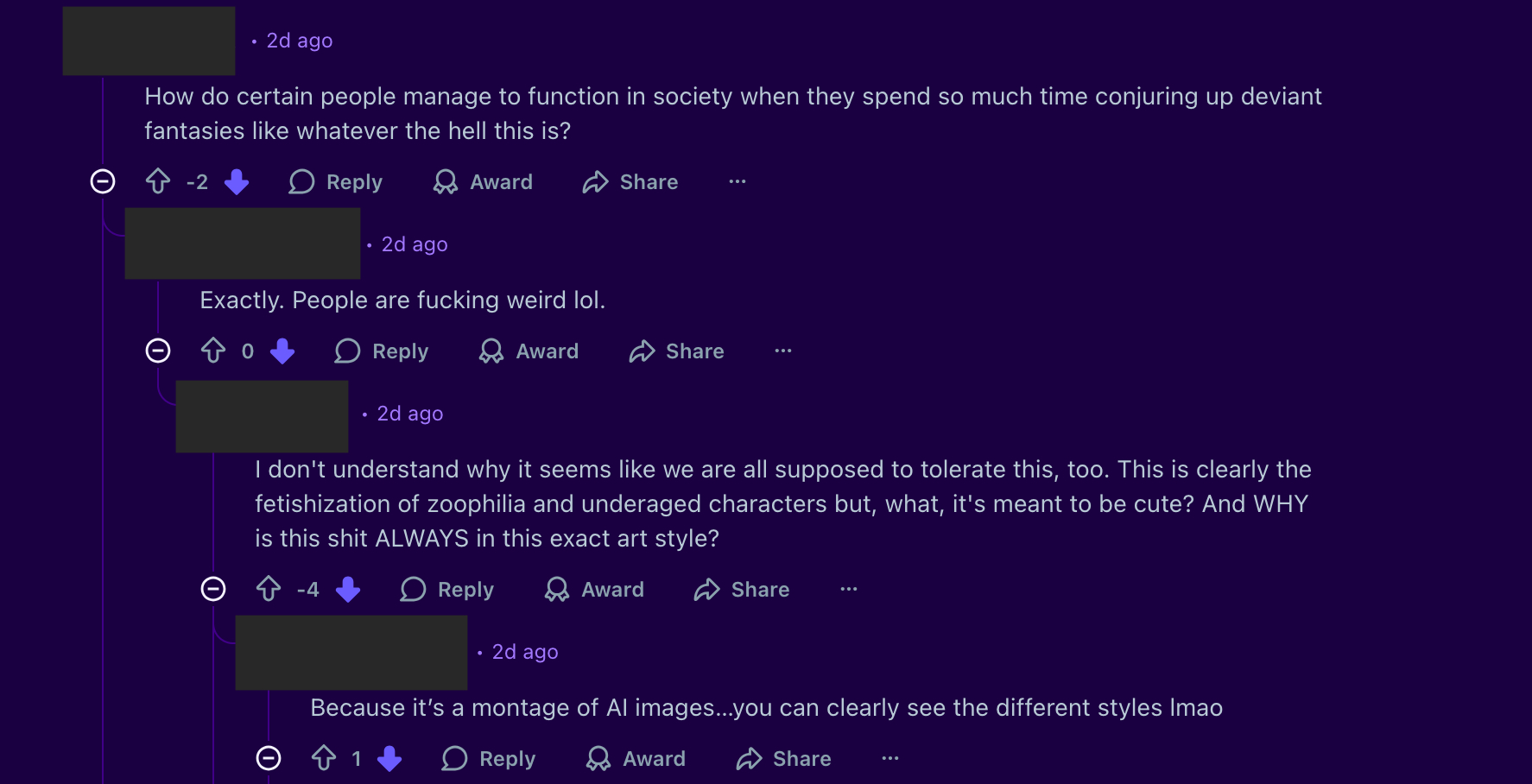
Task: Reply to the 'Exactly' comment
Action: coord(382,351)
